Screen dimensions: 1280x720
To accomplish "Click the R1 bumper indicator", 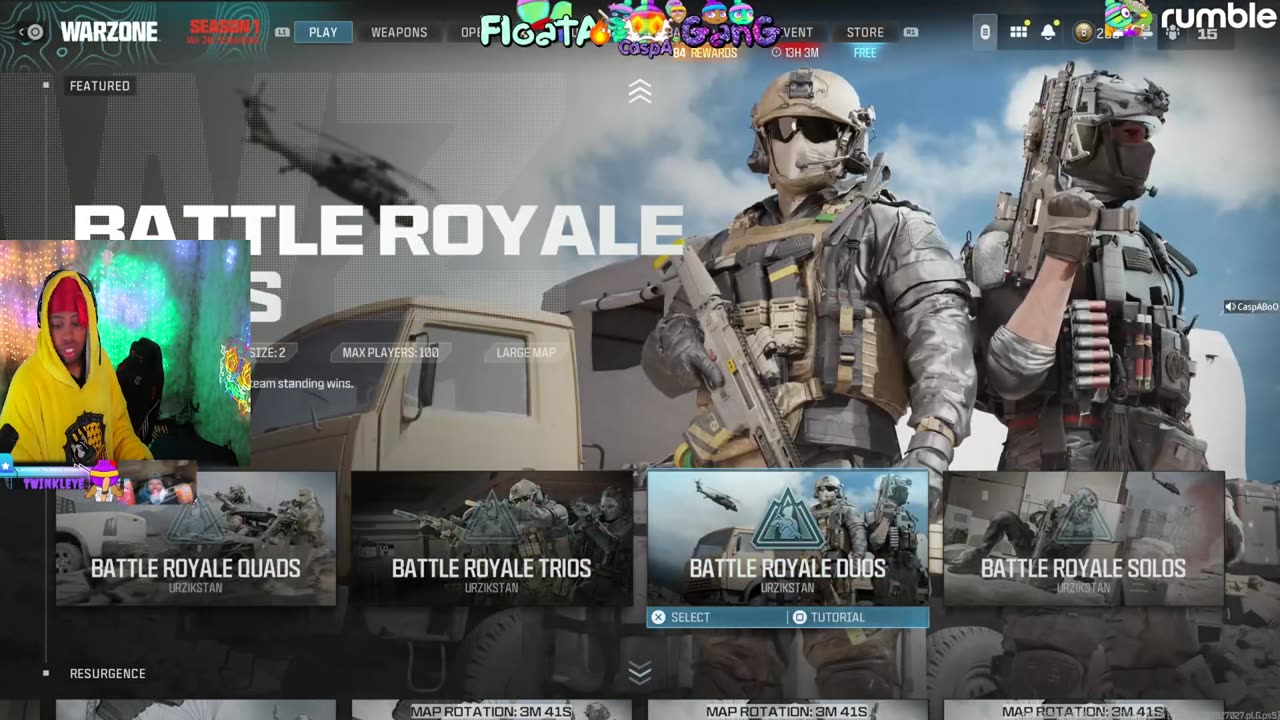I will click(x=910, y=32).
